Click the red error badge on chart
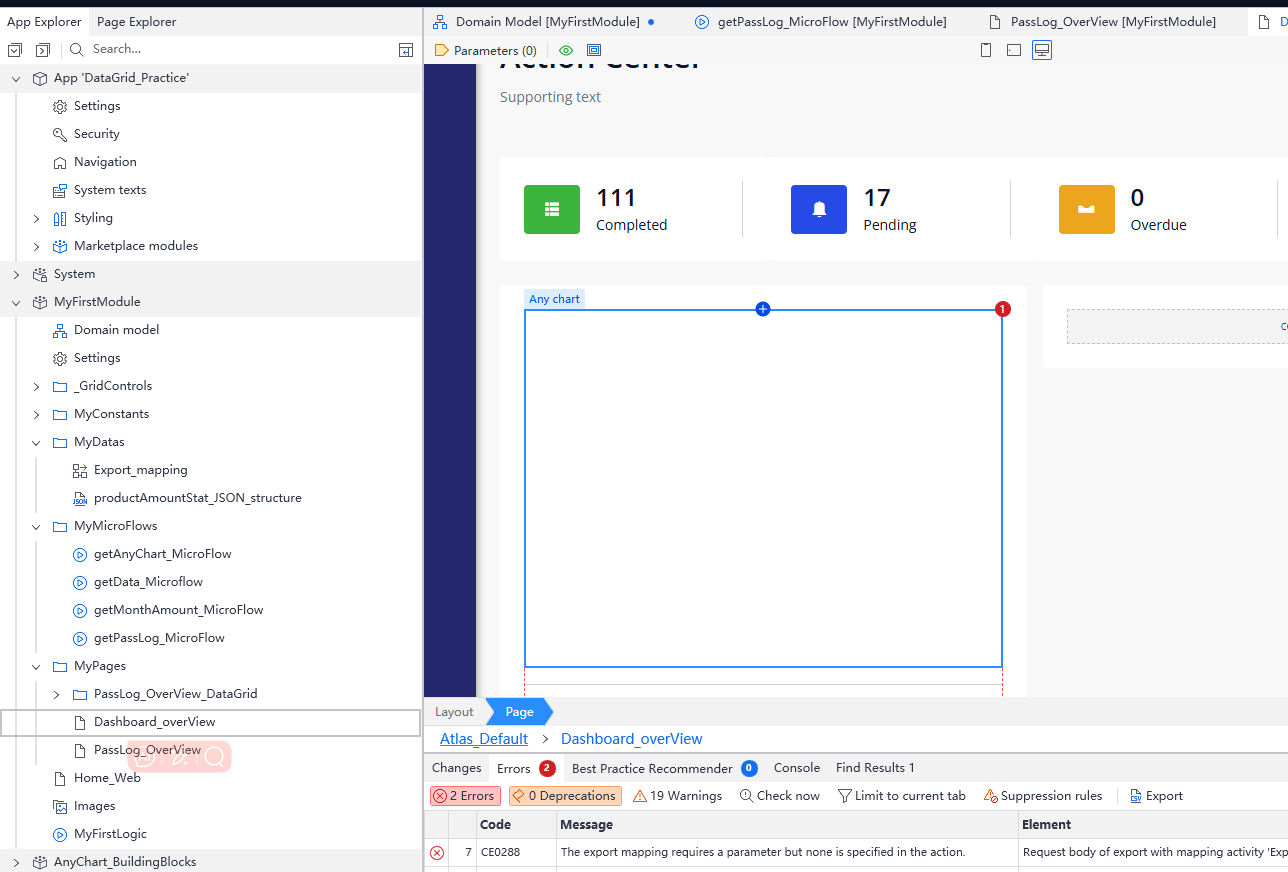The width and height of the screenshot is (1288, 872). point(1003,309)
